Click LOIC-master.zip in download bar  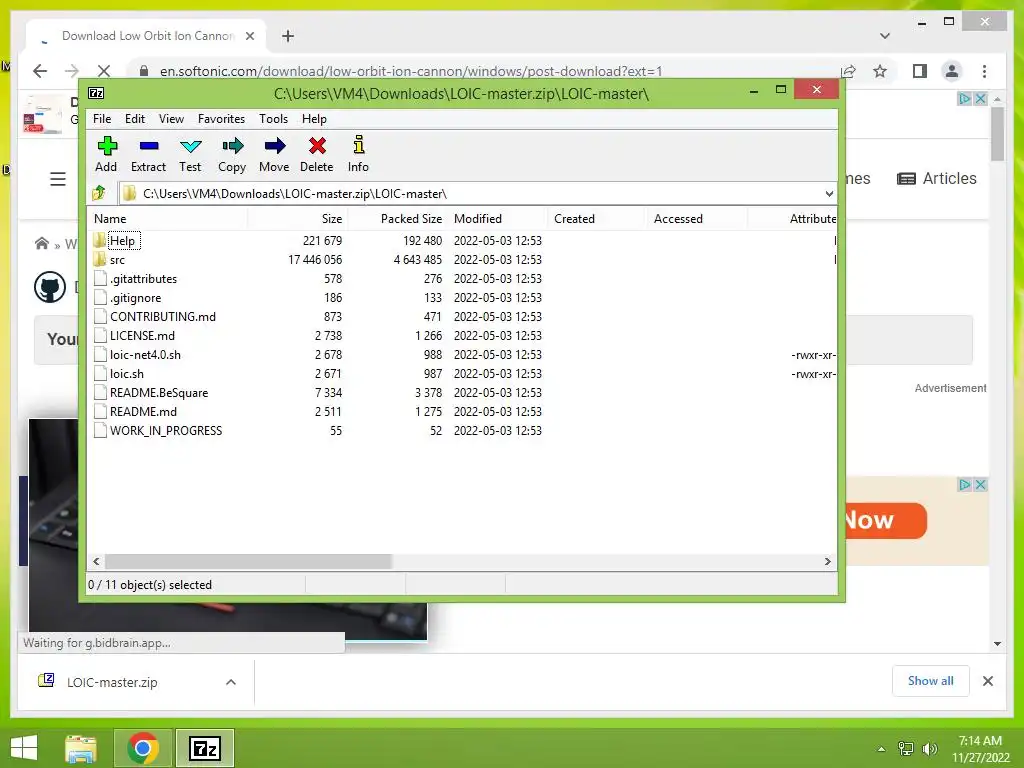point(112,682)
